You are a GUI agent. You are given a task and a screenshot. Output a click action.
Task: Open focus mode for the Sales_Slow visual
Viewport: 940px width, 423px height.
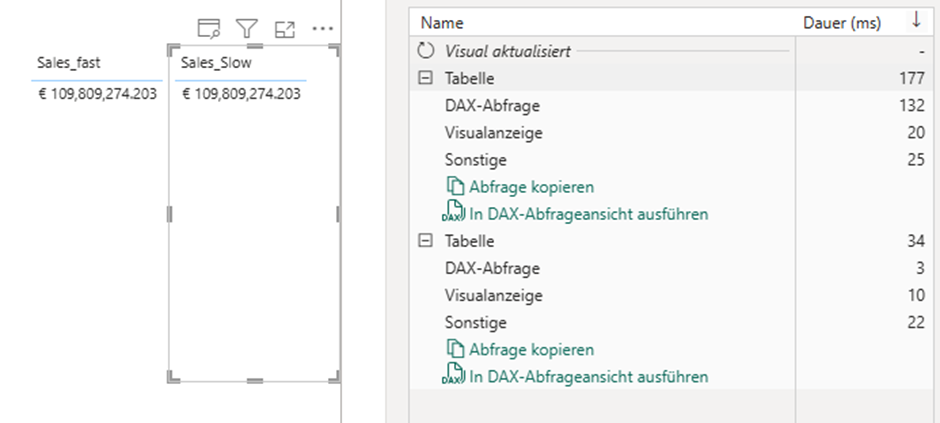click(x=284, y=29)
